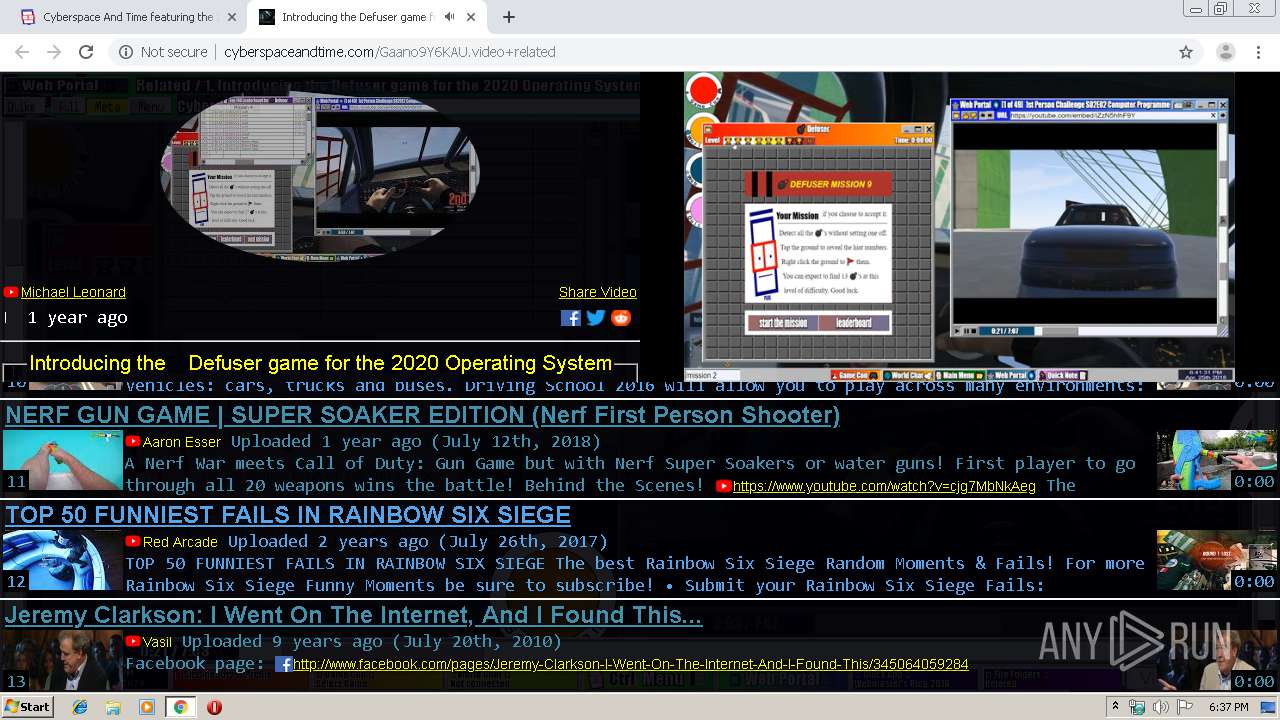Open the Action Center flag icon

1184,707
